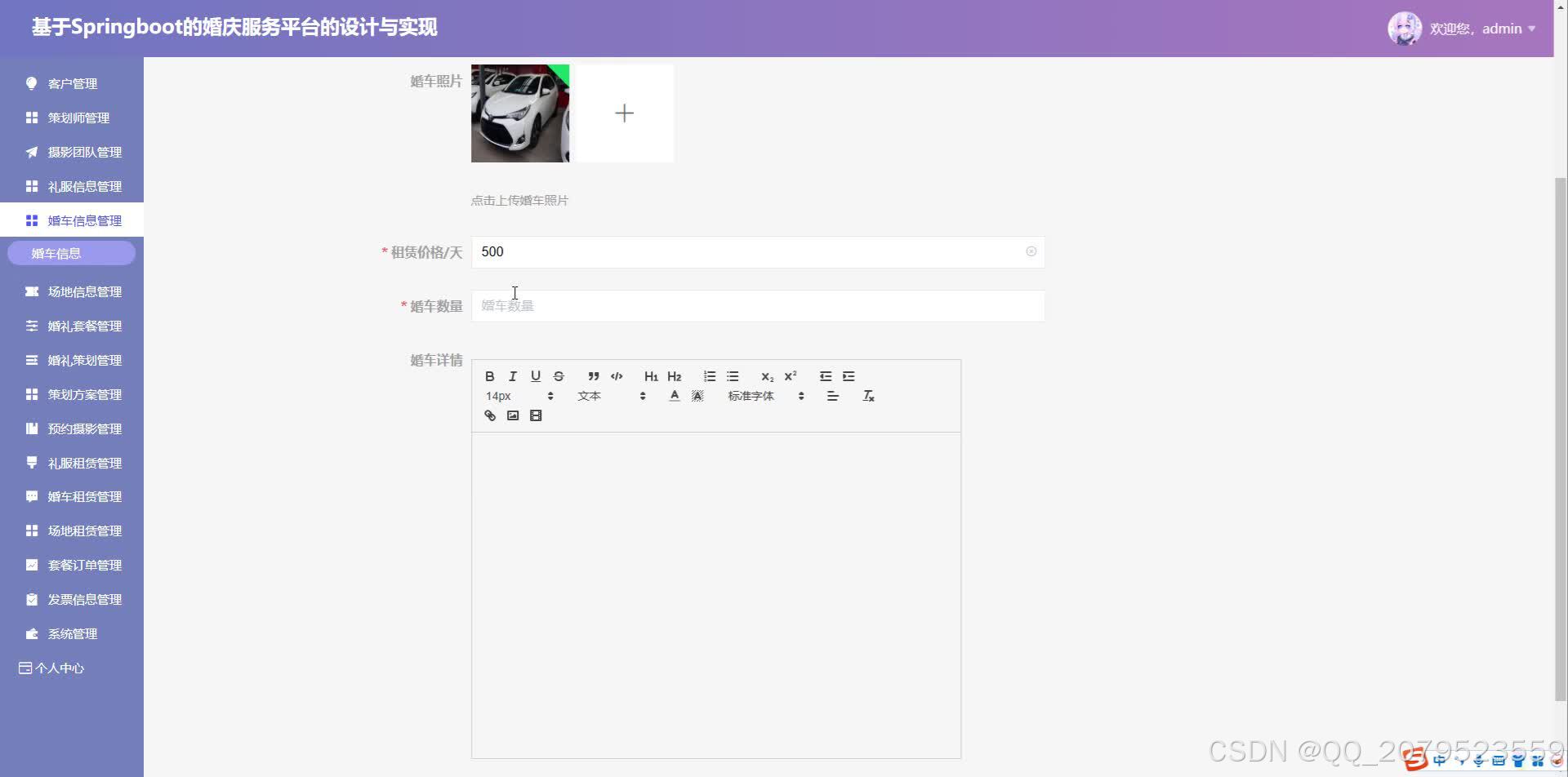
Task: Toggle the ordered list formatting
Action: (709, 376)
